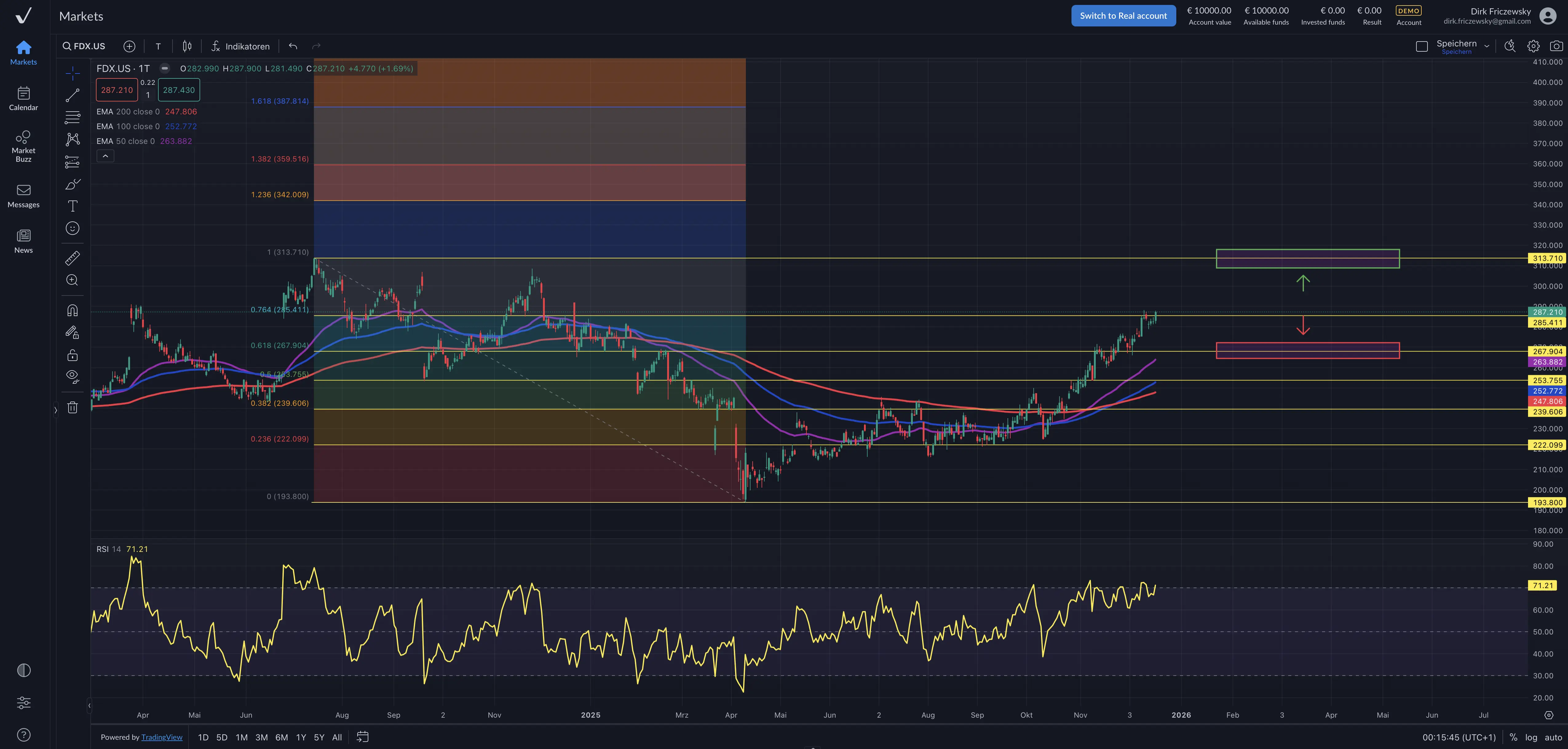Select the 6M time range
The width and height of the screenshot is (1568, 749).
click(x=281, y=737)
